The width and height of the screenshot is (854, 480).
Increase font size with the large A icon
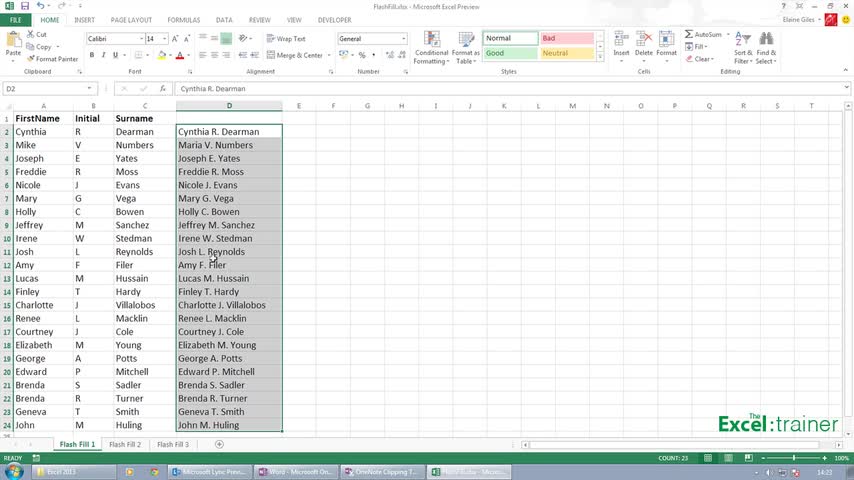pyautogui.click(x=175, y=39)
